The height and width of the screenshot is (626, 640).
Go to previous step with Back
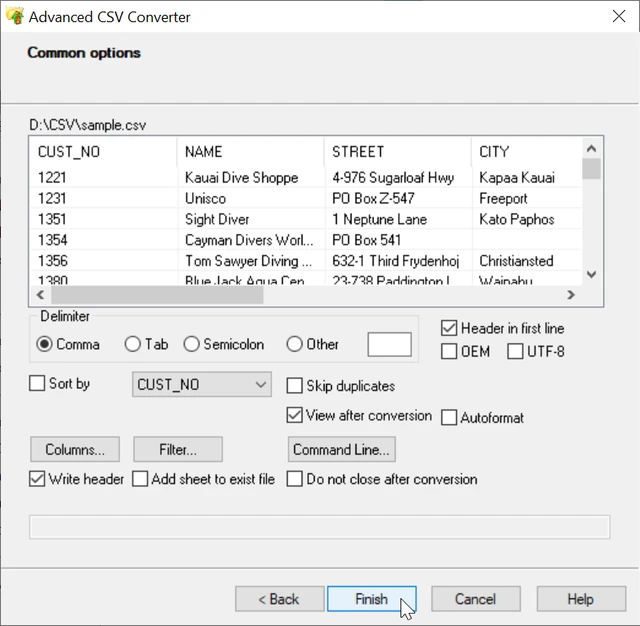(279, 599)
